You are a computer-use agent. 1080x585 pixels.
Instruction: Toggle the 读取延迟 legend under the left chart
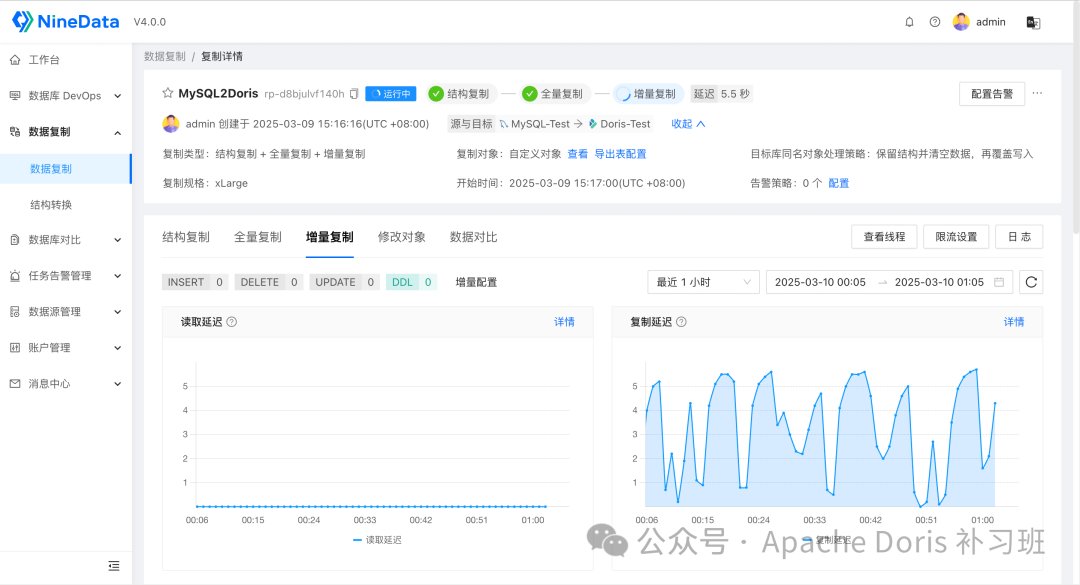(x=377, y=539)
